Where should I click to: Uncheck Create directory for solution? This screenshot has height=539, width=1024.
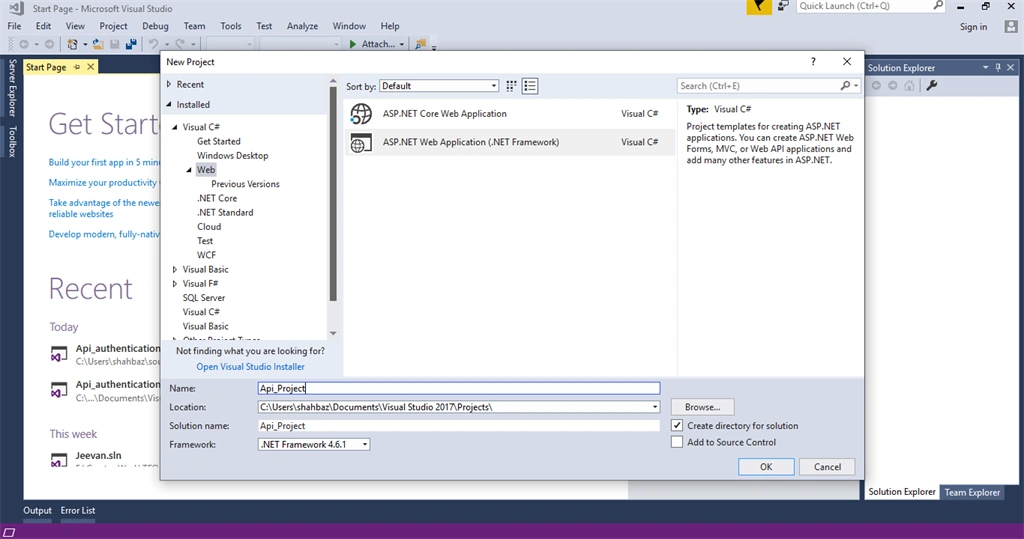(677, 425)
